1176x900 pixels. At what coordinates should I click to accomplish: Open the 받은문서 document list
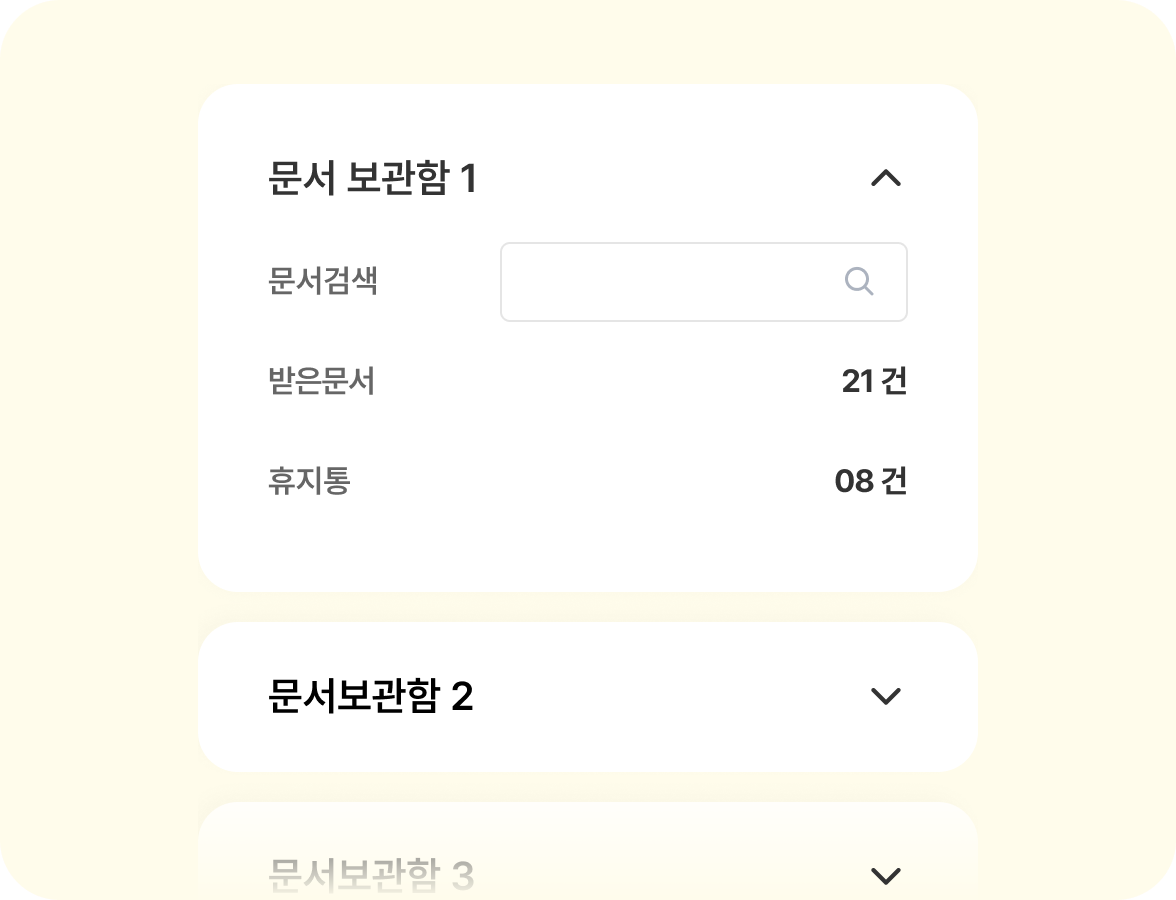click(x=322, y=382)
